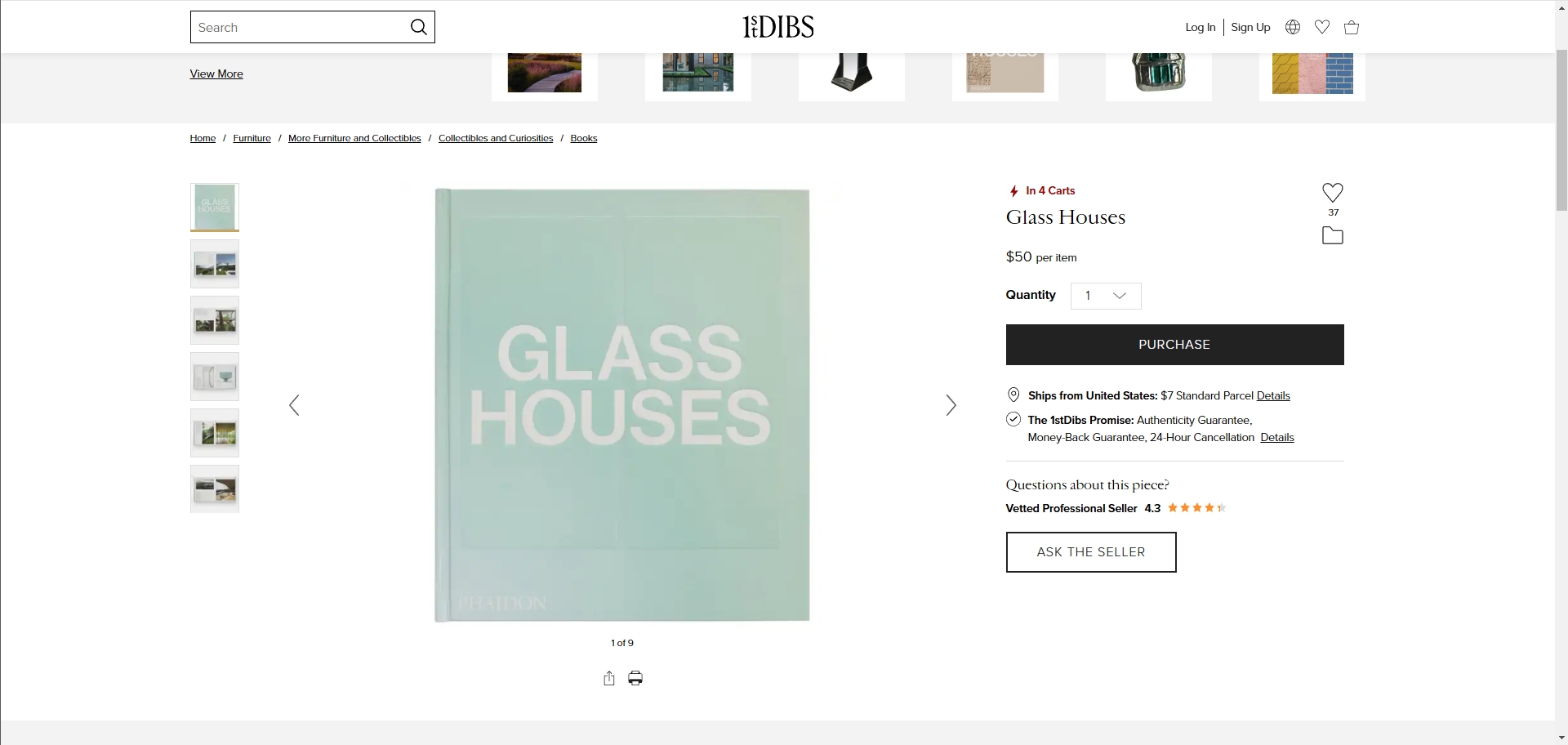This screenshot has height=745, width=1568.
Task: Select the second product thumbnail
Action: click(215, 264)
